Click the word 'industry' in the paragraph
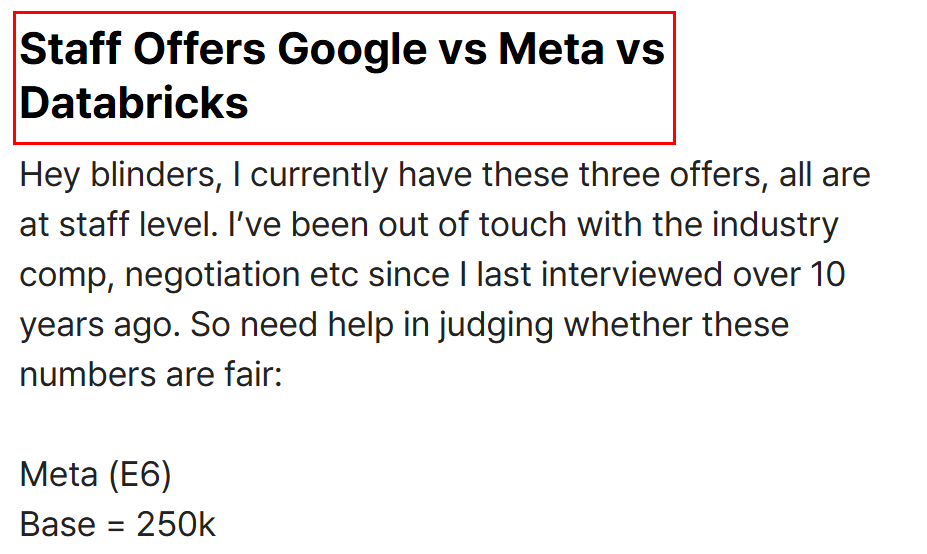 point(775,227)
